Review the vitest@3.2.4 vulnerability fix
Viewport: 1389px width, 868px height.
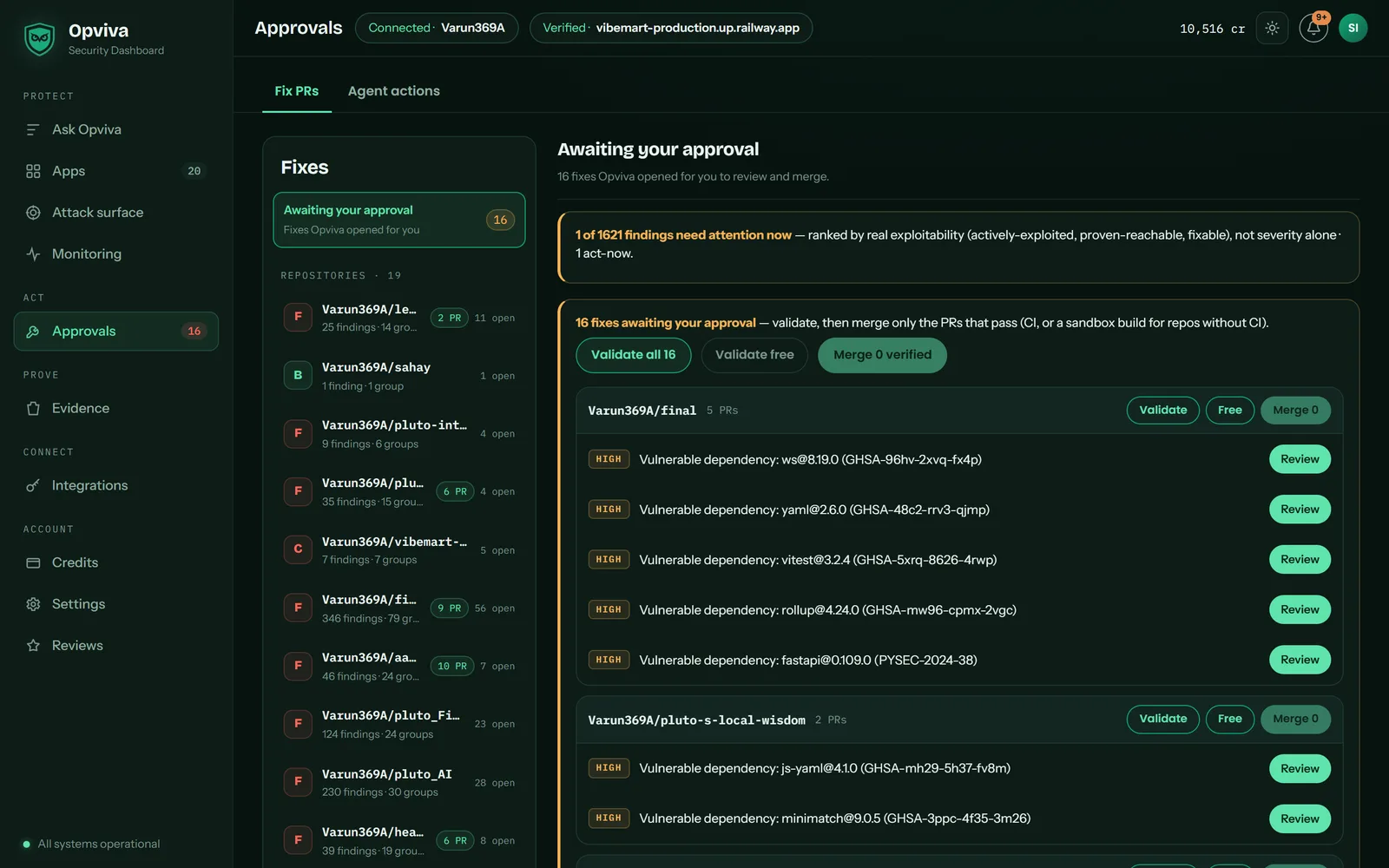pos(1300,560)
